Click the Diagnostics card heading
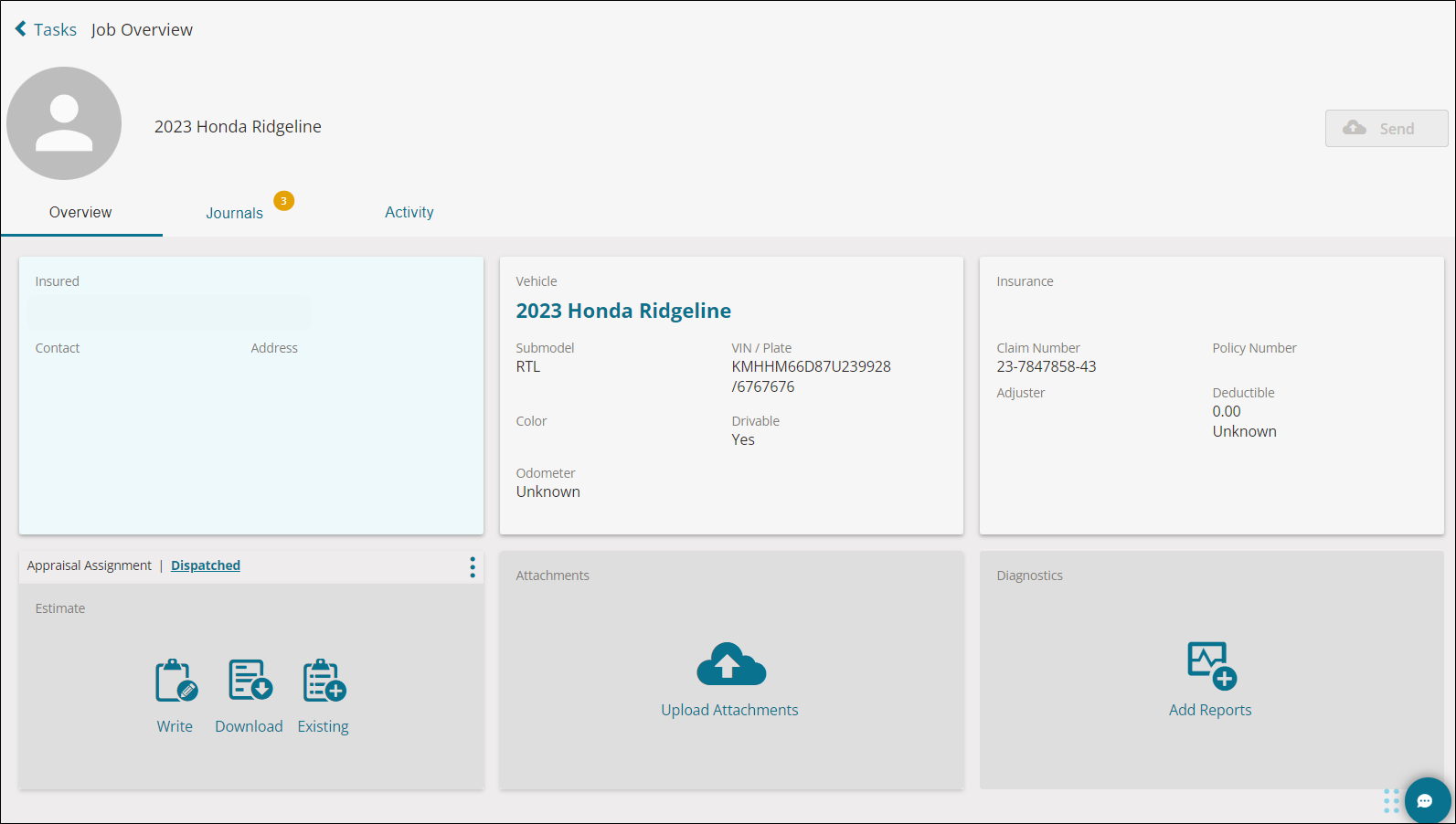1456x824 pixels. (x=1029, y=576)
